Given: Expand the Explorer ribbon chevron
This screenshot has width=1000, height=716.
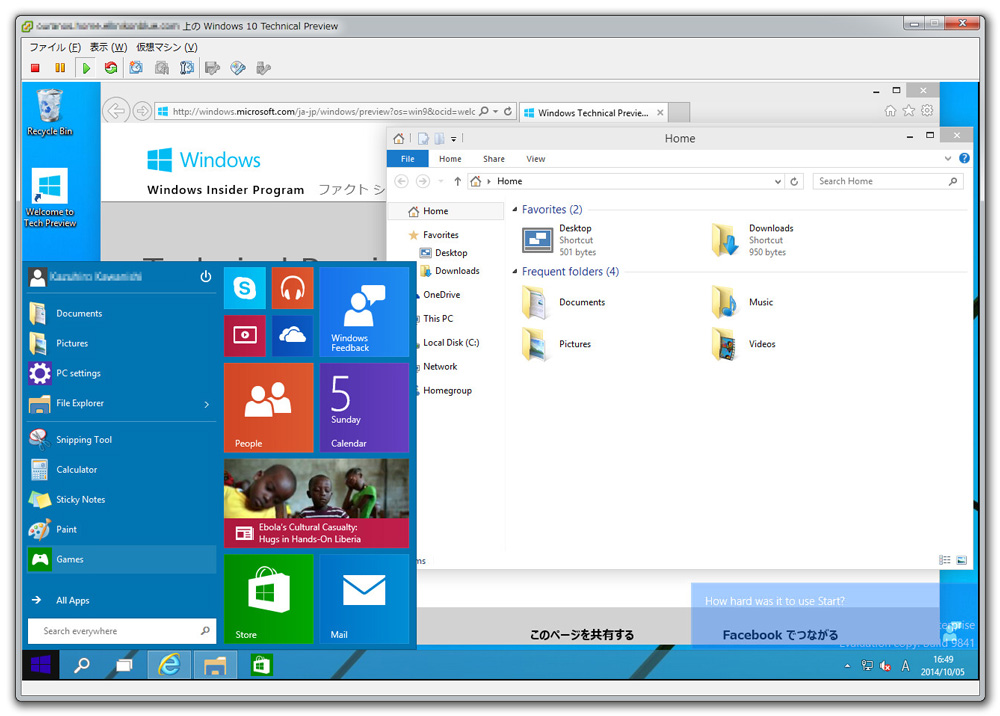Looking at the screenshot, I should point(948,158).
